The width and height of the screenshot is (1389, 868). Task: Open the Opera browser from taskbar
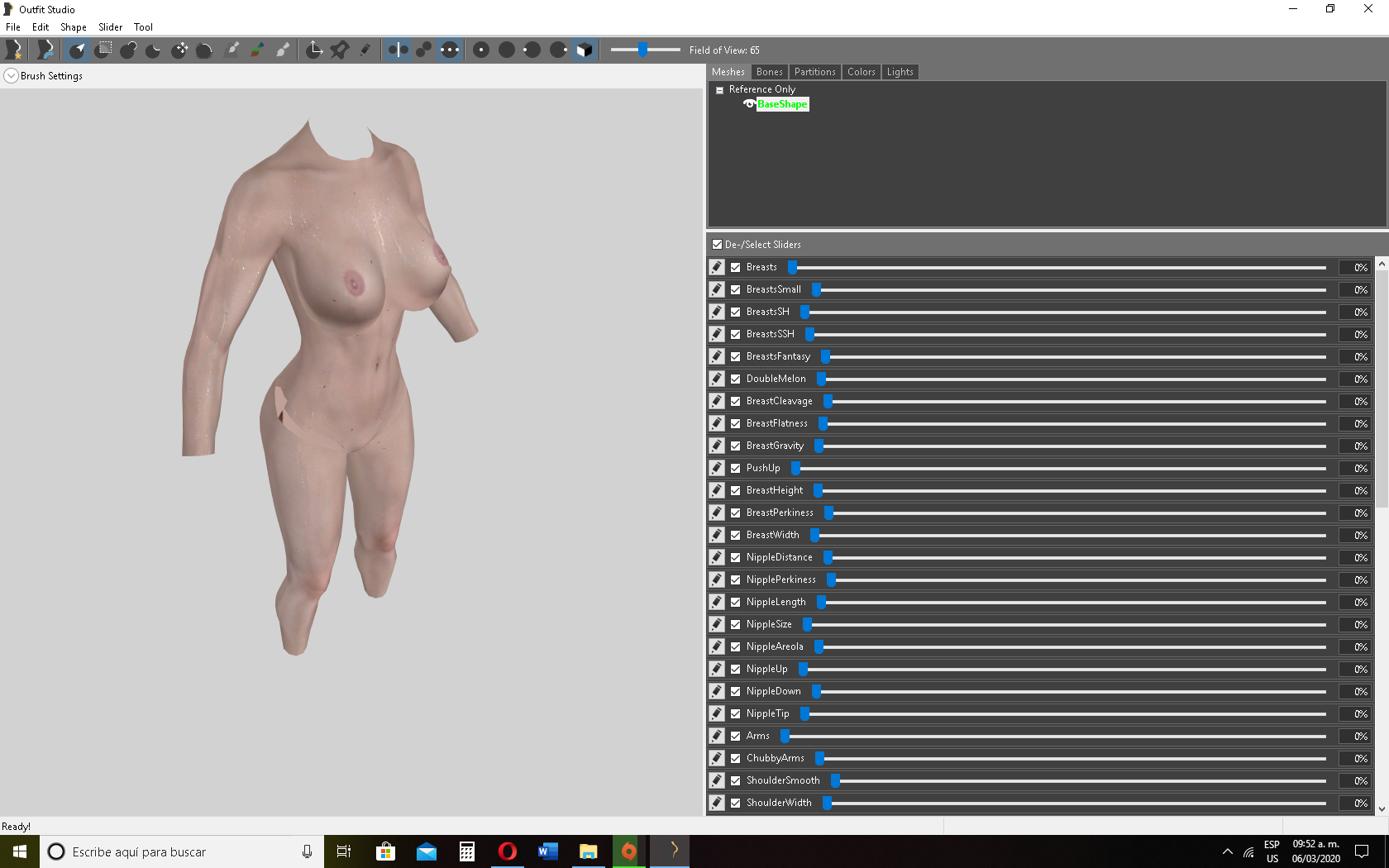point(508,851)
